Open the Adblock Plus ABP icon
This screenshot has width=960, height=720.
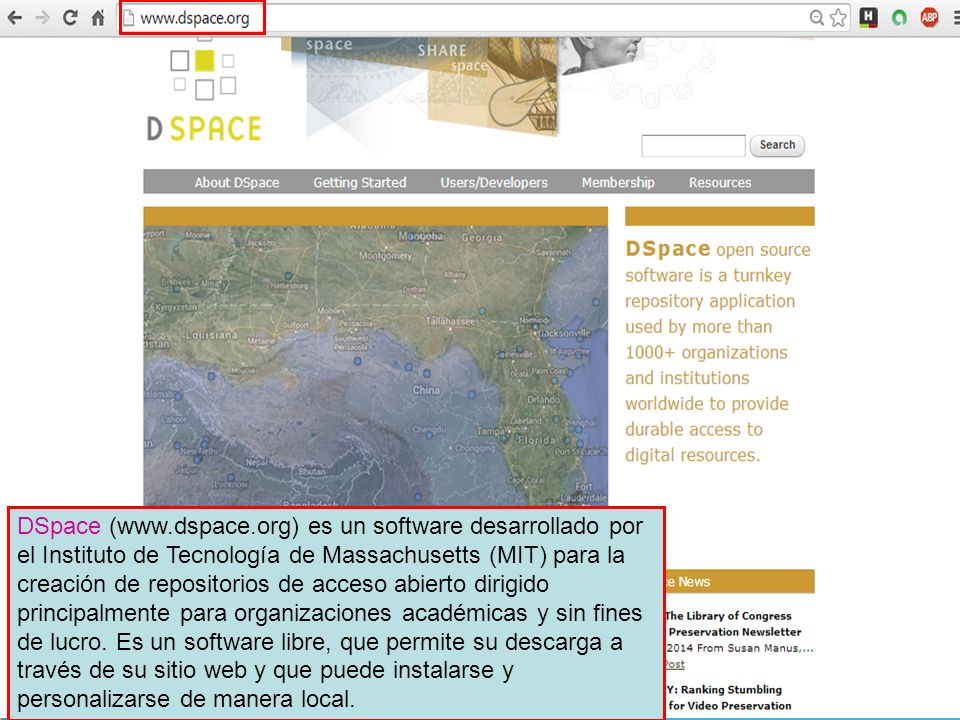pos(929,18)
